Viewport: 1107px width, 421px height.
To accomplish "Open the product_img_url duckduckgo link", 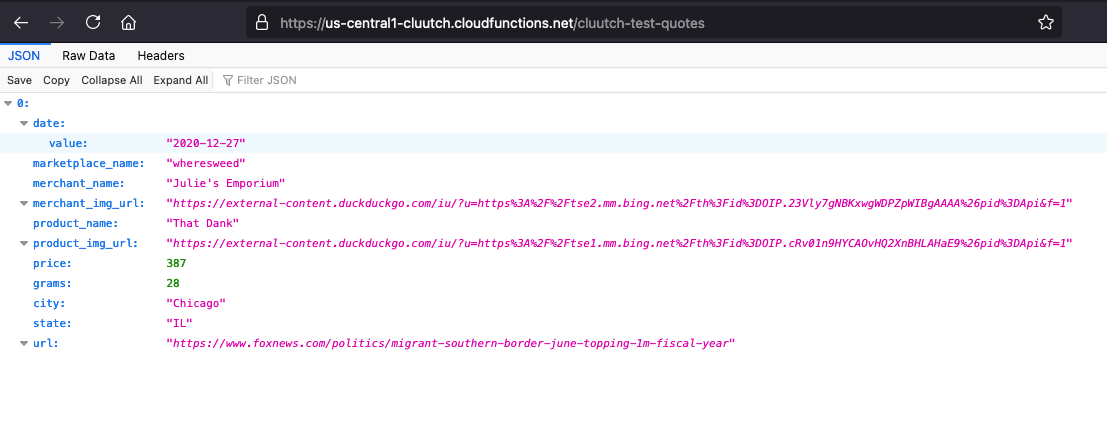I will click(619, 244).
